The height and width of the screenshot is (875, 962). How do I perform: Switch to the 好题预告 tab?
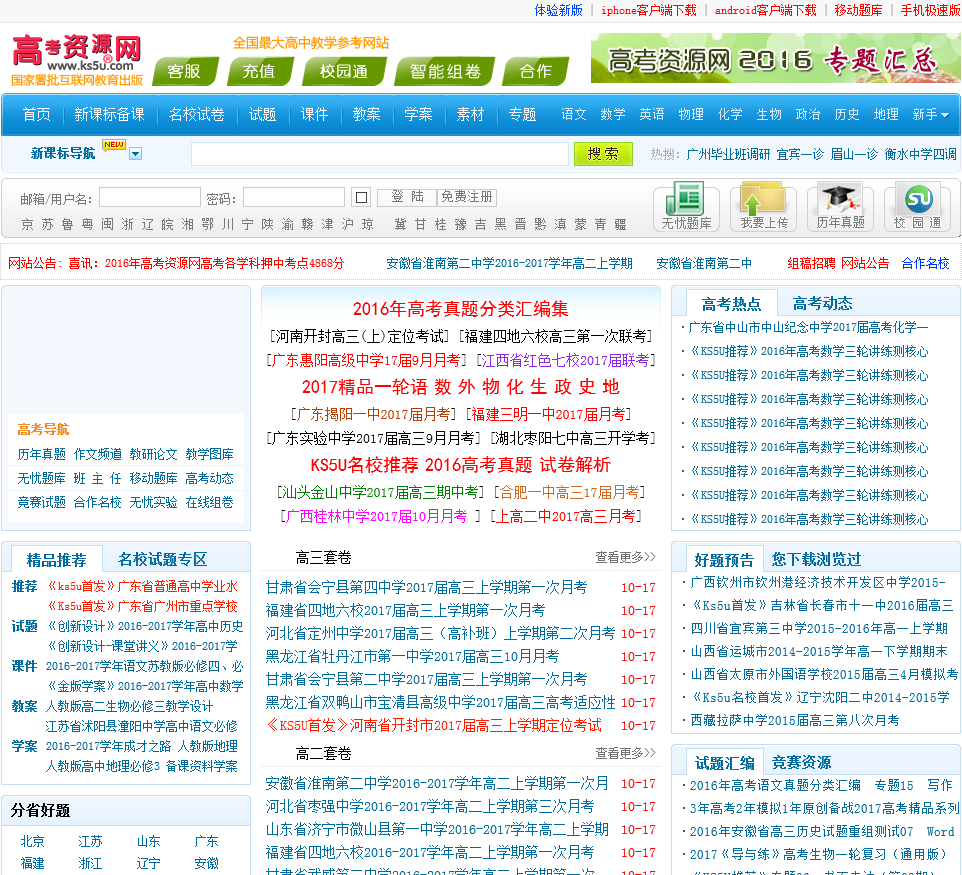[x=724, y=560]
